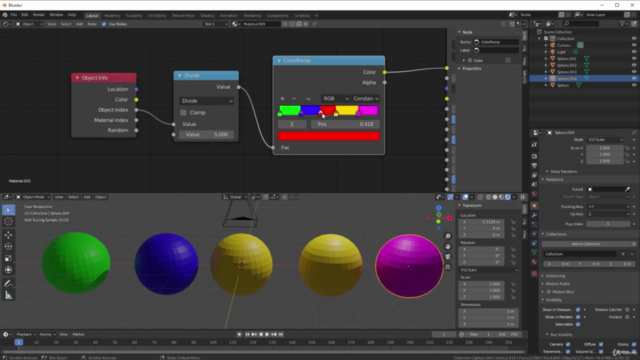Expand the Properties panel in node sidebar

pos(472,69)
